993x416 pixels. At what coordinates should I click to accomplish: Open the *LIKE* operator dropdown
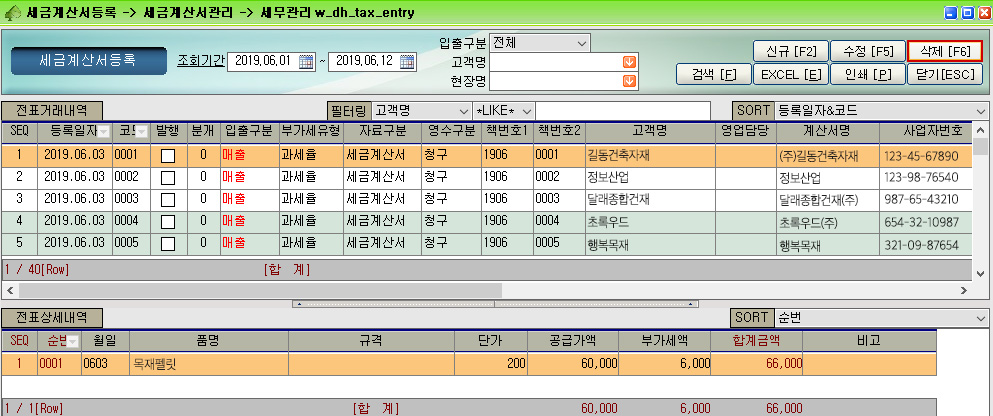point(526,111)
